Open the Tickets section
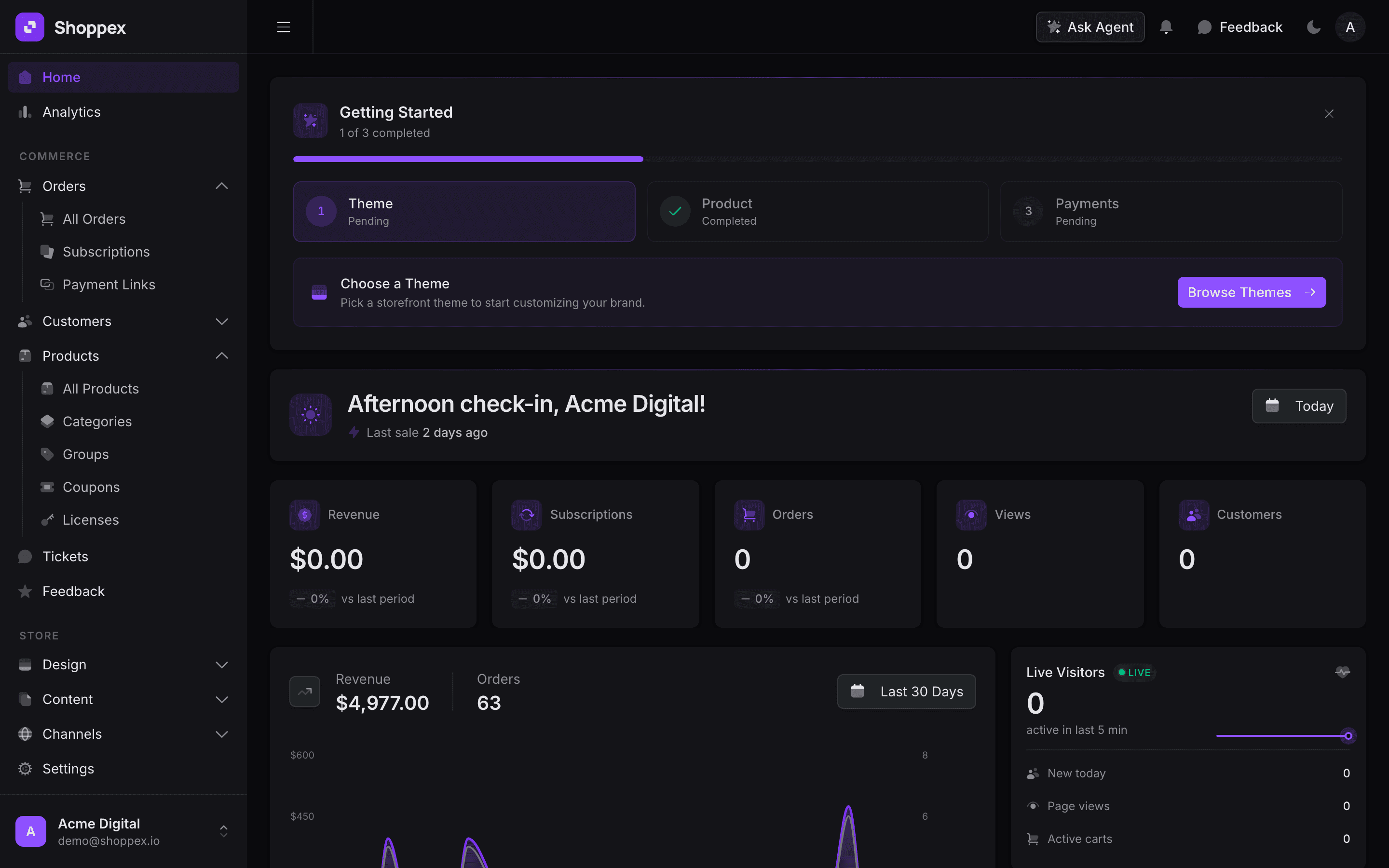 65,556
